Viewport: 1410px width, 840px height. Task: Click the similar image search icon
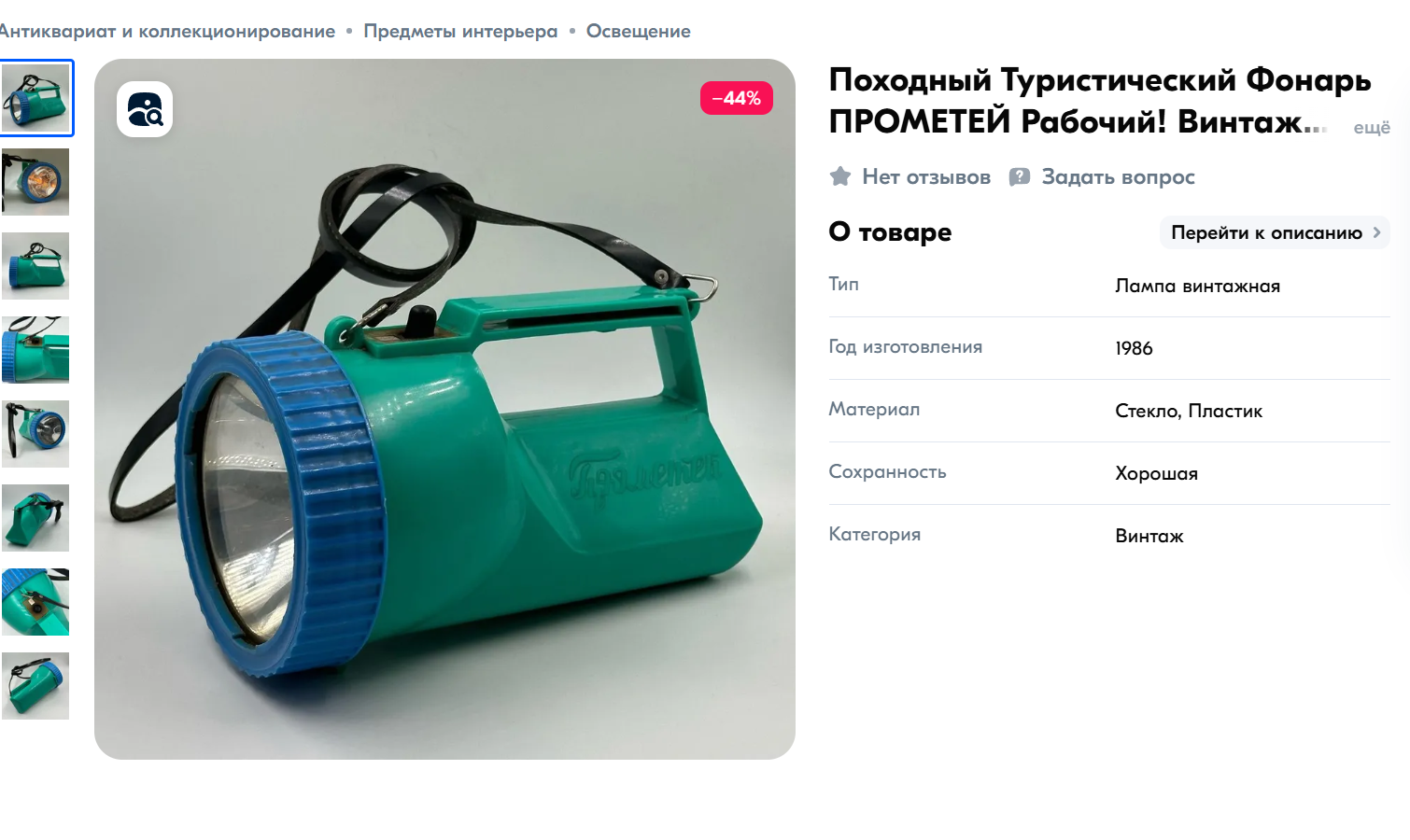click(145, 109)
